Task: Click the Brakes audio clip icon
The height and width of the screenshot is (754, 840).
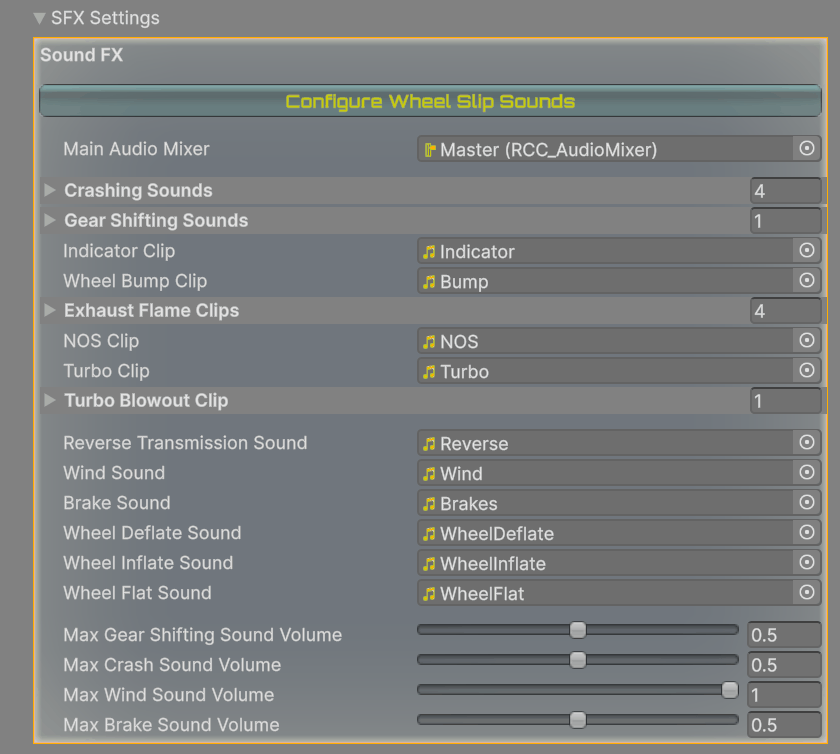Action: pyautogui.click(x=429, y=504)
